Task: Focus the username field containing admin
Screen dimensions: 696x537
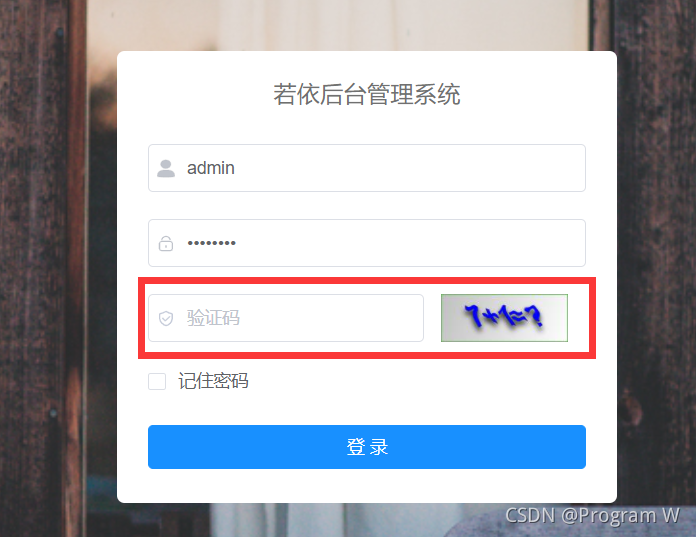Action: point(367,168)
